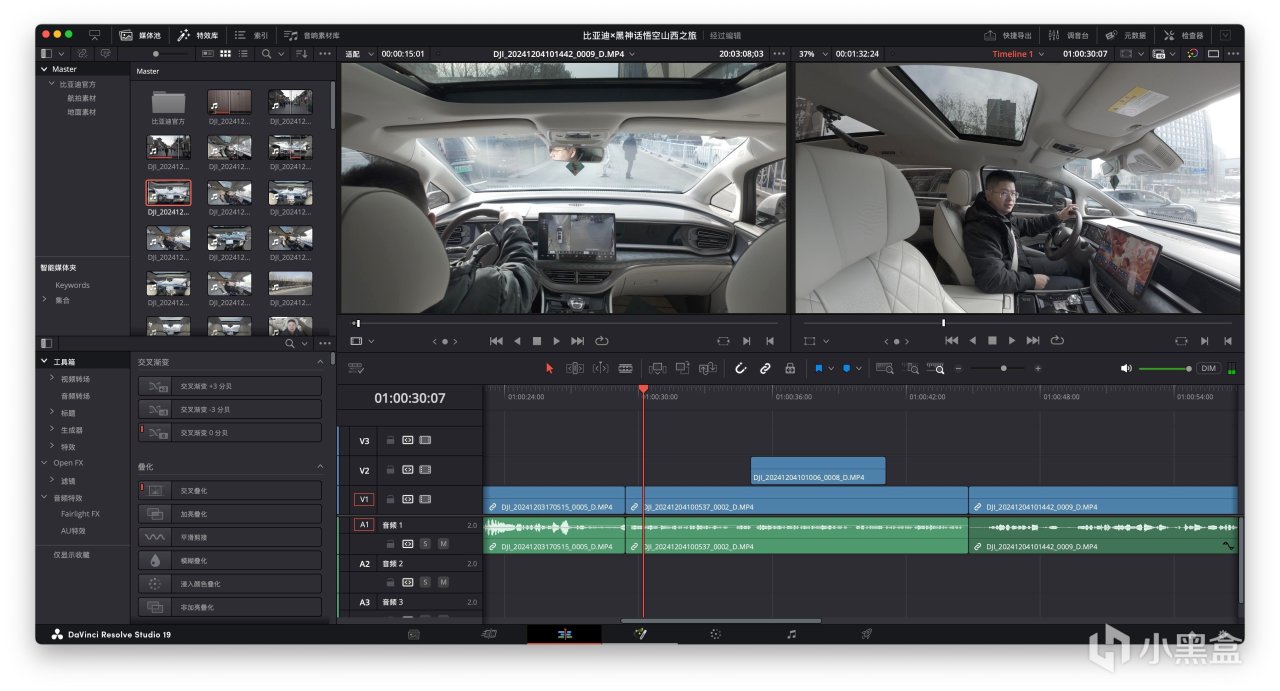Click the monitor volume slider

[1164, 368]
